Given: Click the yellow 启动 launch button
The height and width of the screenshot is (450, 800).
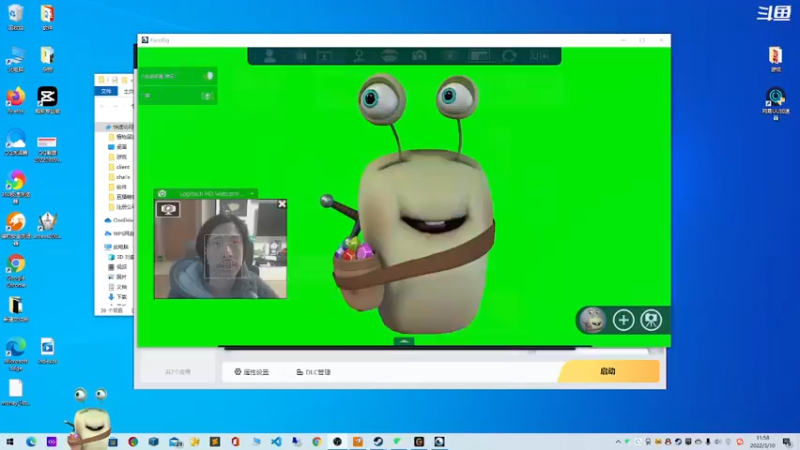Looking at the screenshot, I should coord(608,371).
